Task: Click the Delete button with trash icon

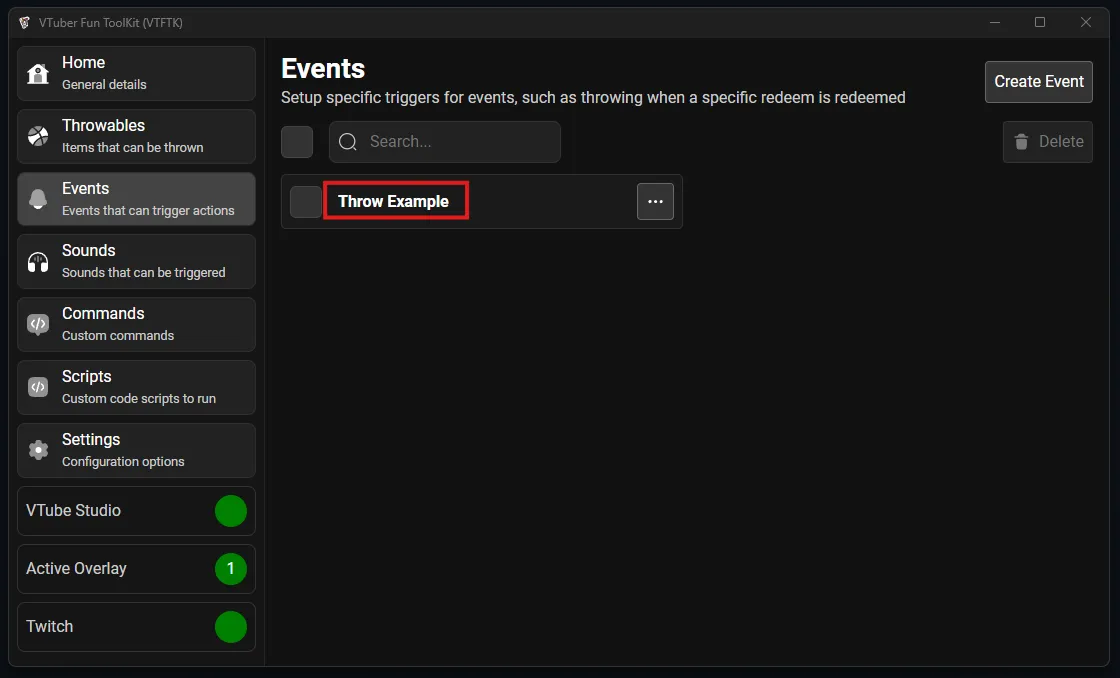Action: [x=1047, y=142]
